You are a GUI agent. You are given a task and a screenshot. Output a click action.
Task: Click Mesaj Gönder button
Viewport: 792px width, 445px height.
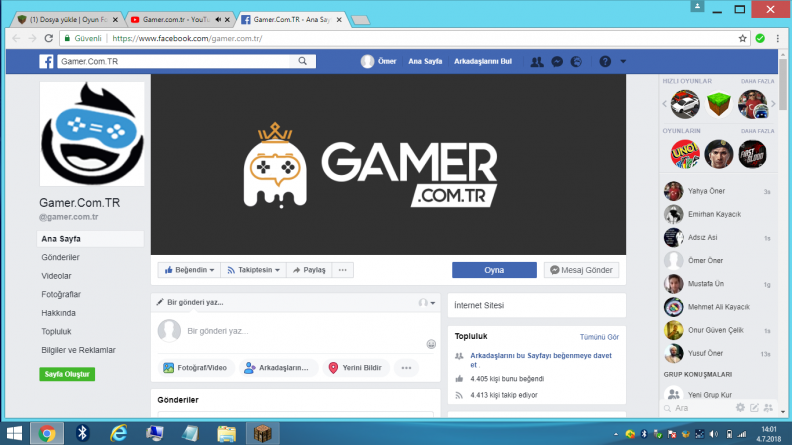click(x=581, y=270)
